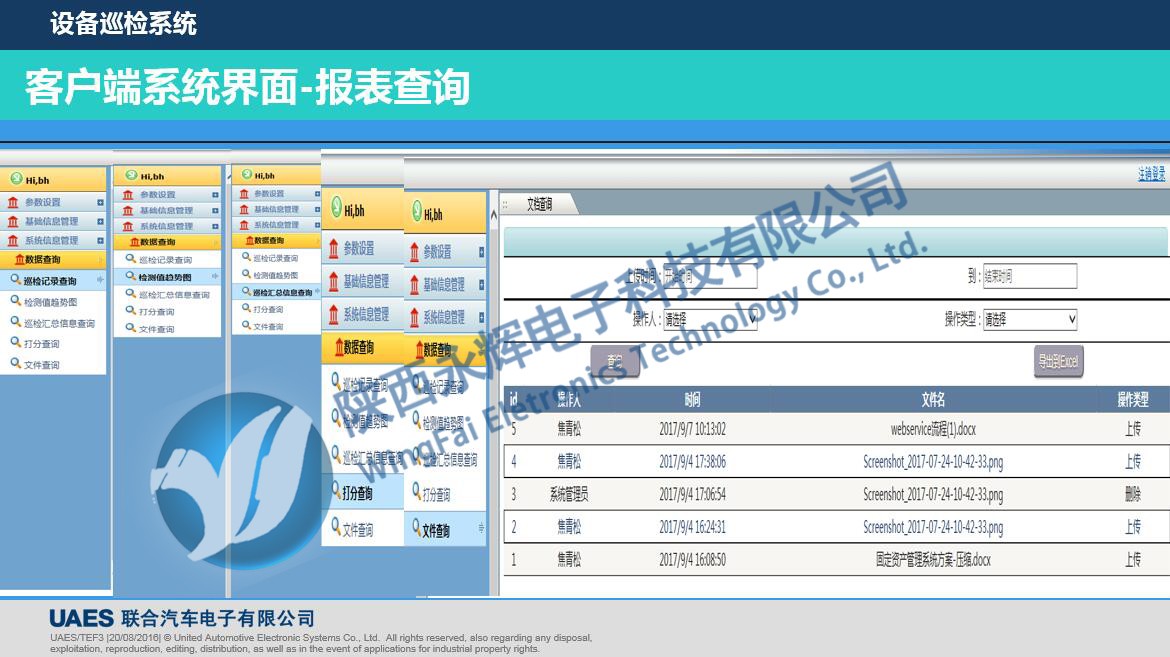The image size is (1170, 657).
Task: Click the UAES logo at the bottom
Action: click(x=77, y=617)
